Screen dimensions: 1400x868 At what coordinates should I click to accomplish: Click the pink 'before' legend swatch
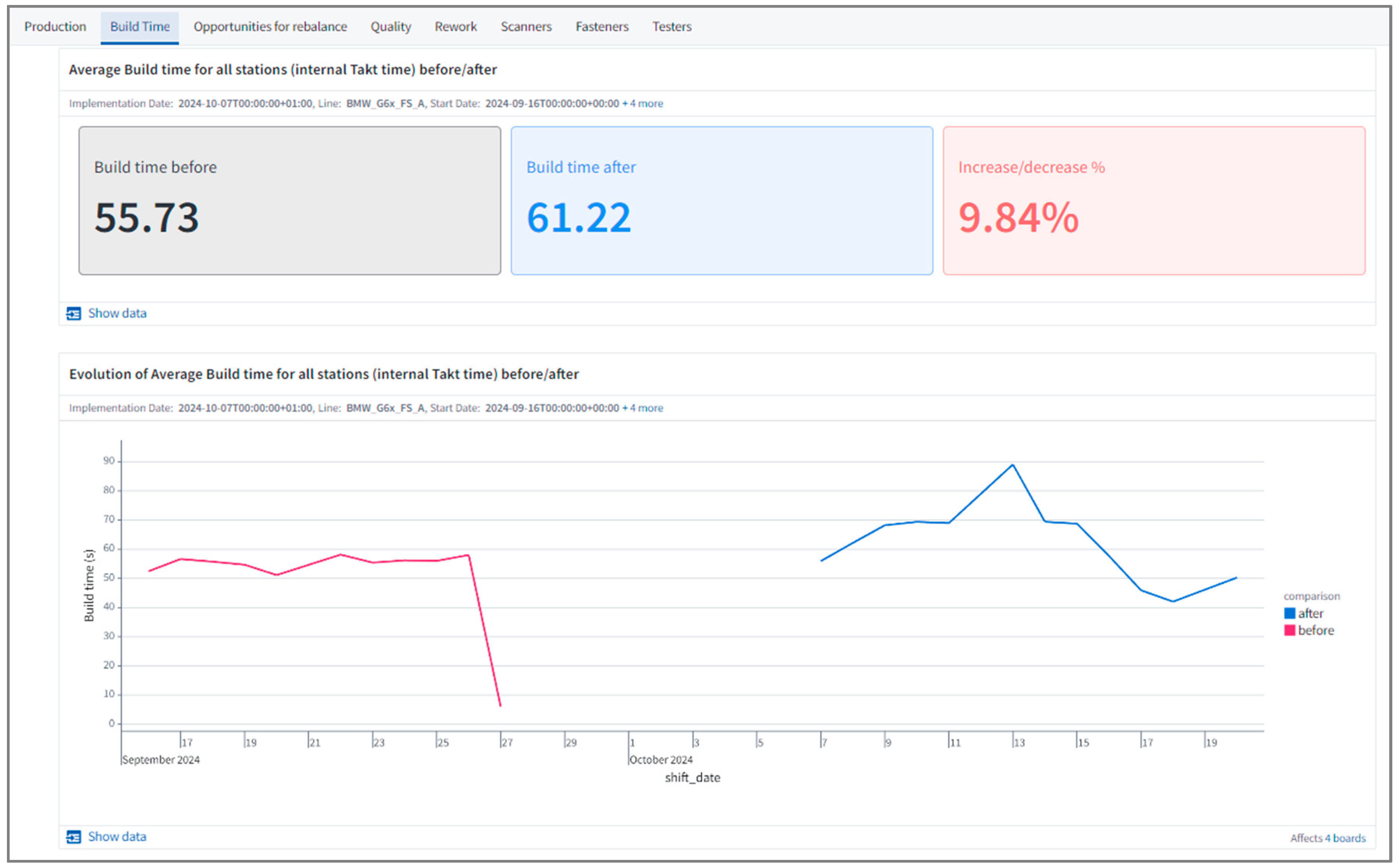pyautogui.click(x=1290, y=630)
